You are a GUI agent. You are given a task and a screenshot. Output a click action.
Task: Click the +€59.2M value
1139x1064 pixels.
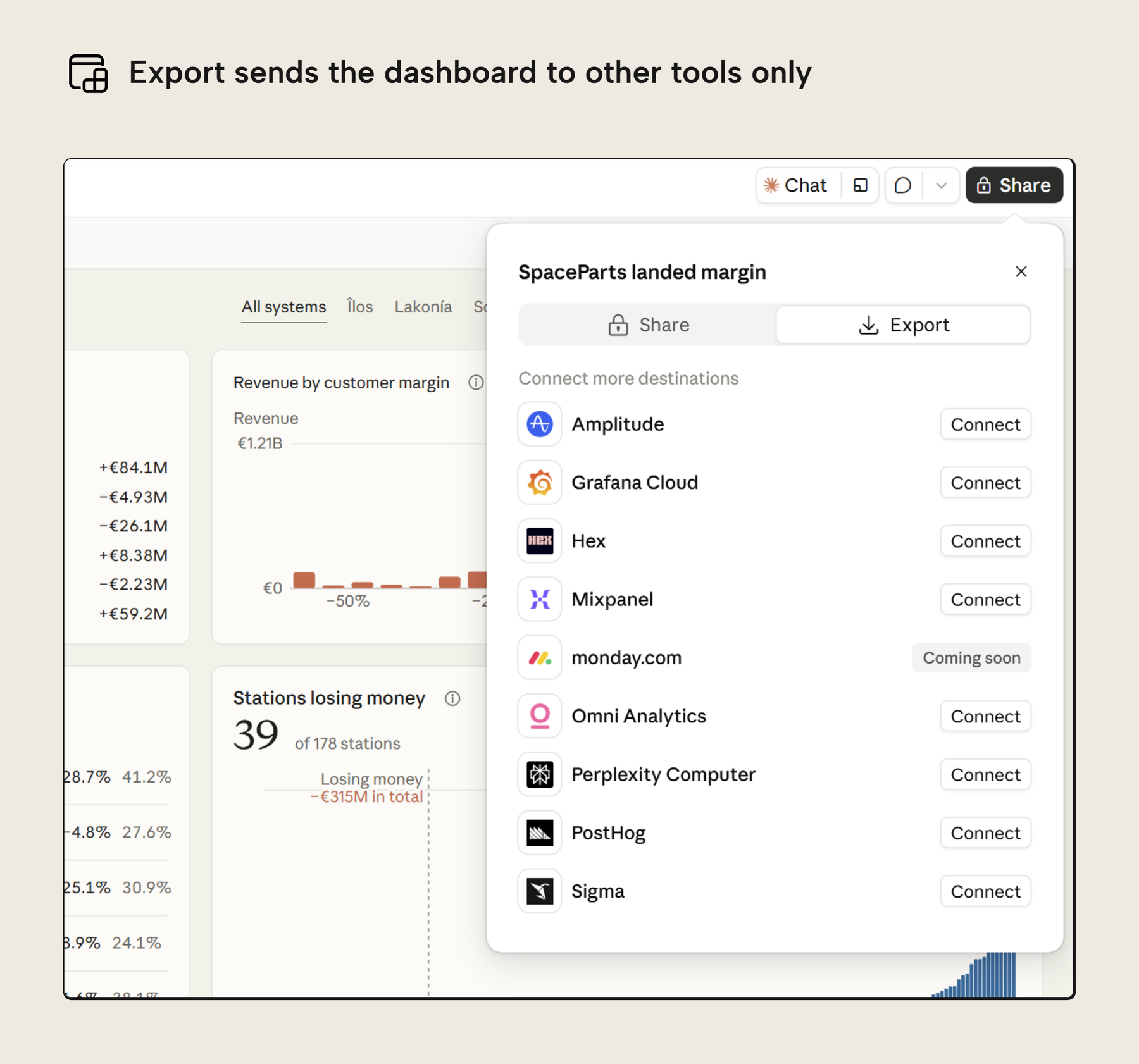(134, 614)
